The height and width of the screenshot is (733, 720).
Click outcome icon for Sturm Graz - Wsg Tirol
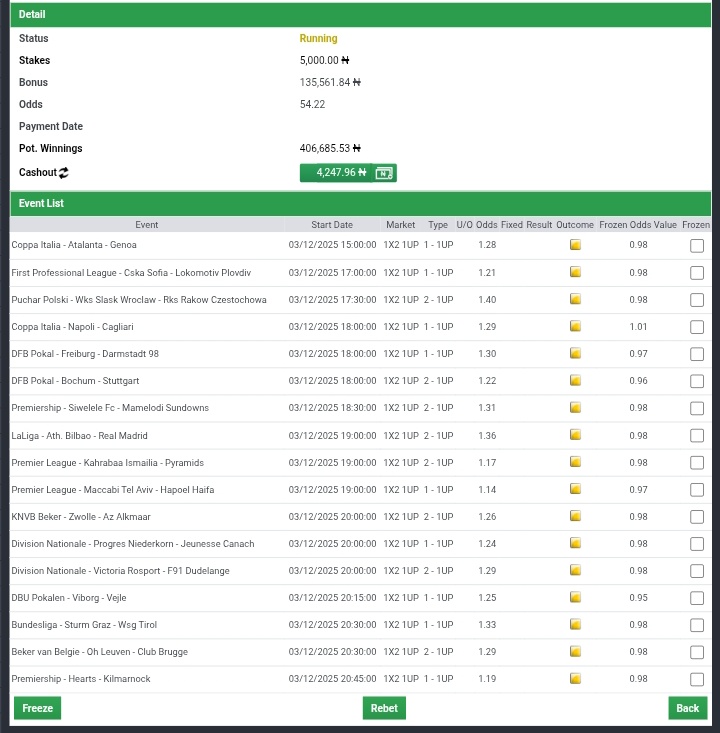coord(576,625)
